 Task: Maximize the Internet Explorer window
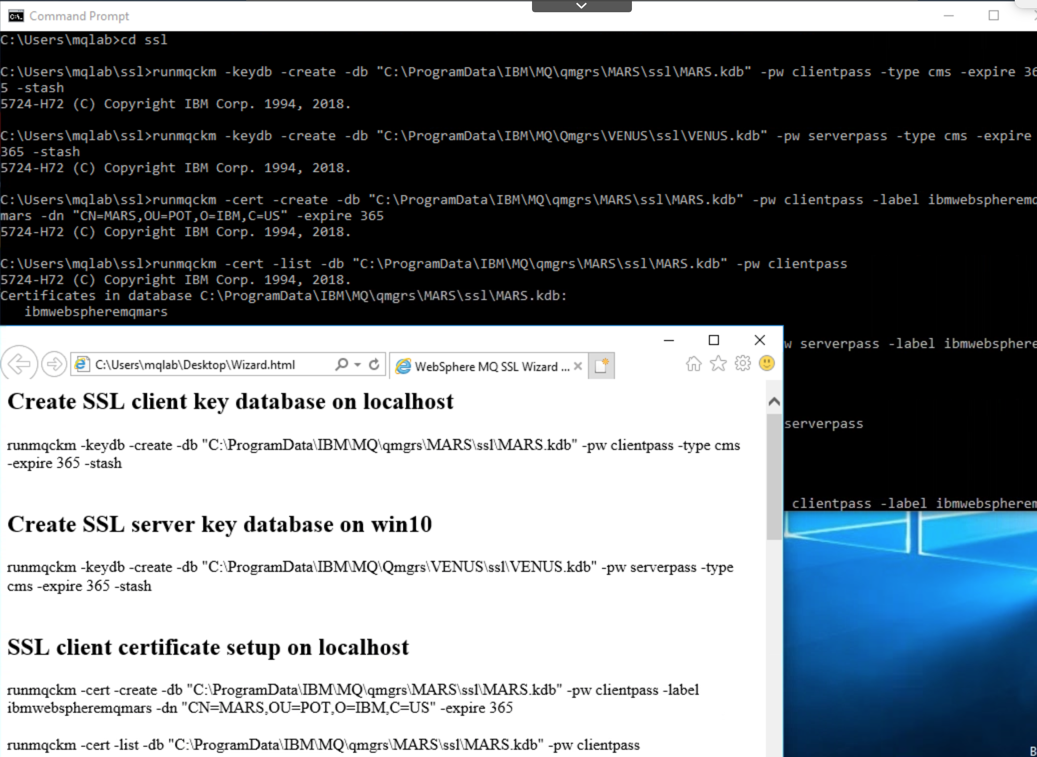coord(714,340)
